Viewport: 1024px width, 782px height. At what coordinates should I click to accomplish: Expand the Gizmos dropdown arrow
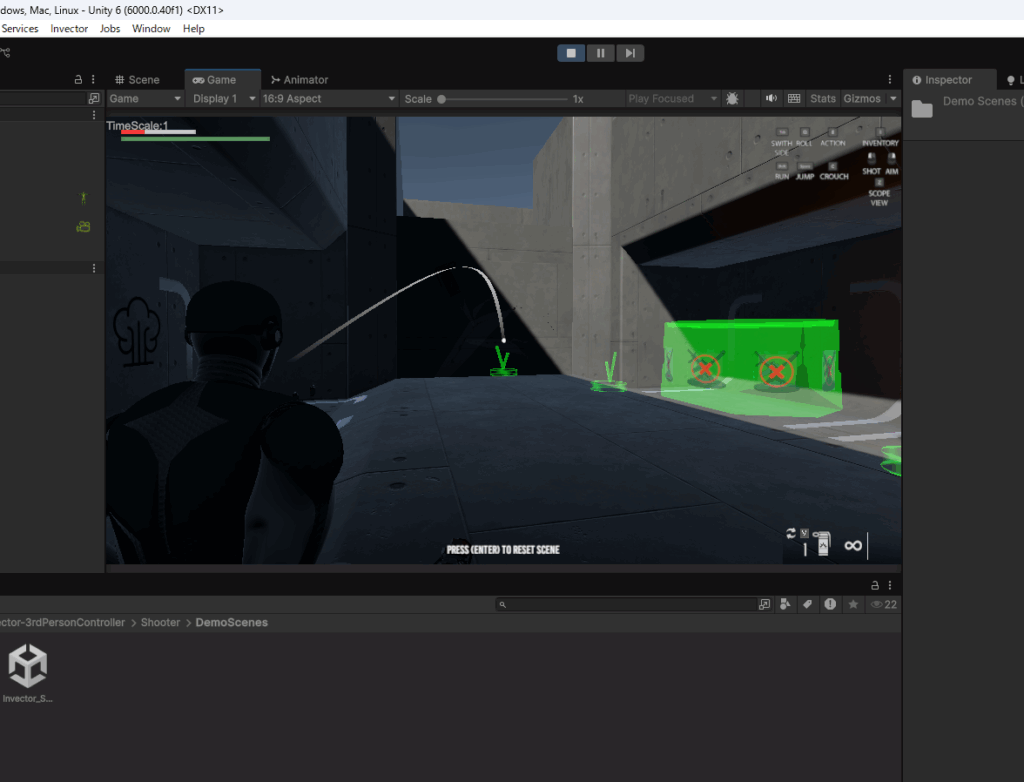[893, 99]
